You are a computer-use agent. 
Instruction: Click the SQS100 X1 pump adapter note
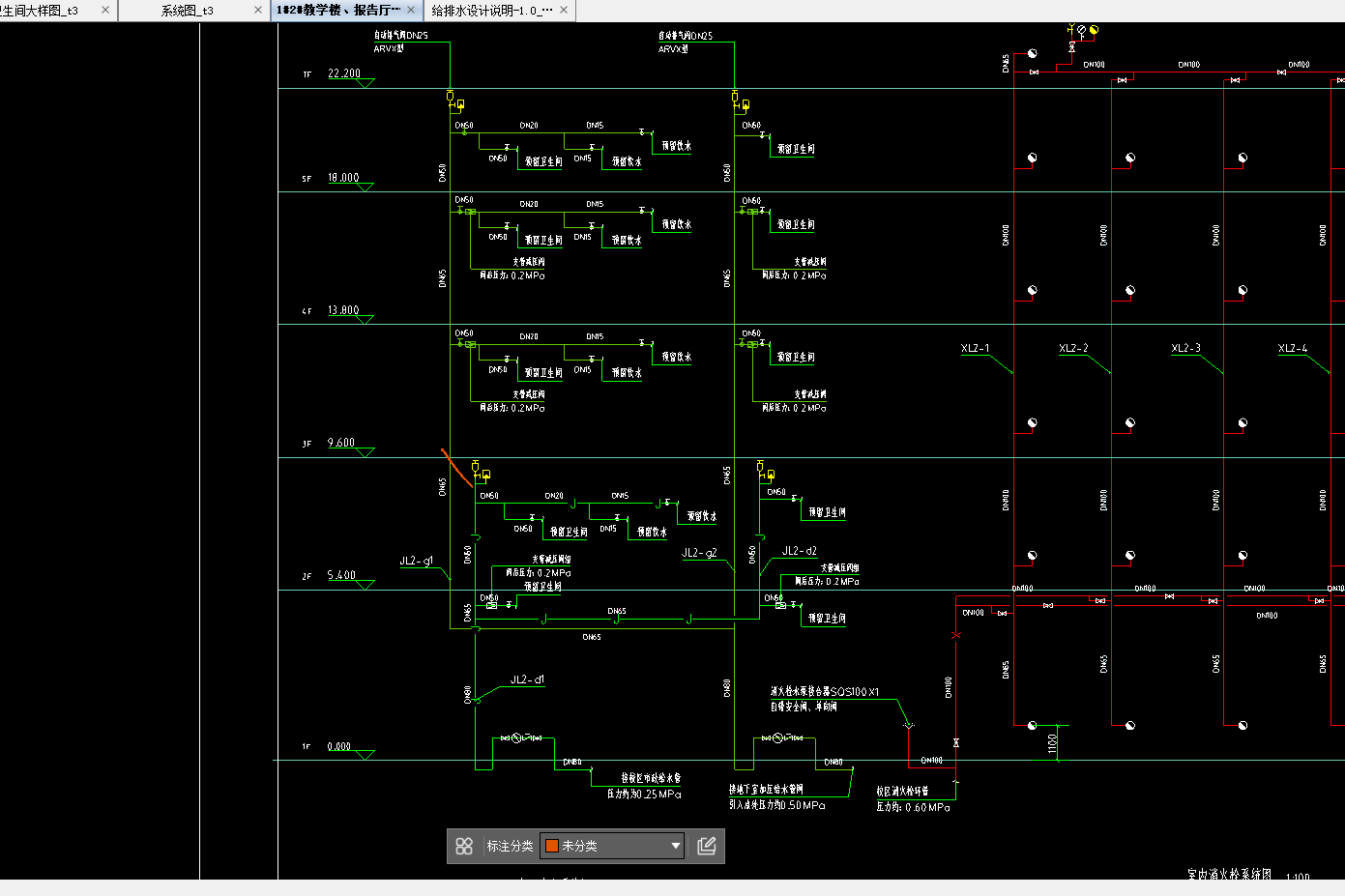(825, 691)
